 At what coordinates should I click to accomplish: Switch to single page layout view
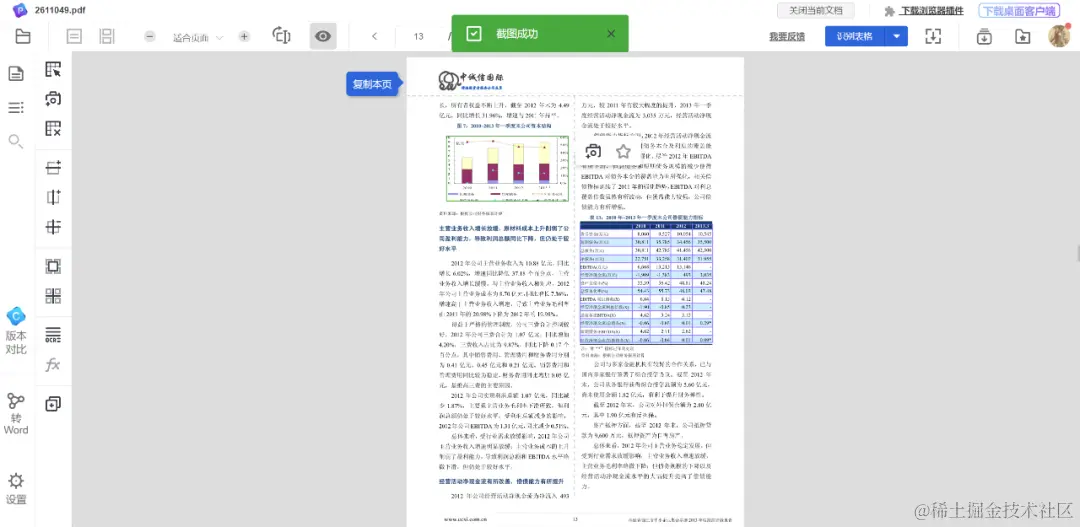coord(74,37)
